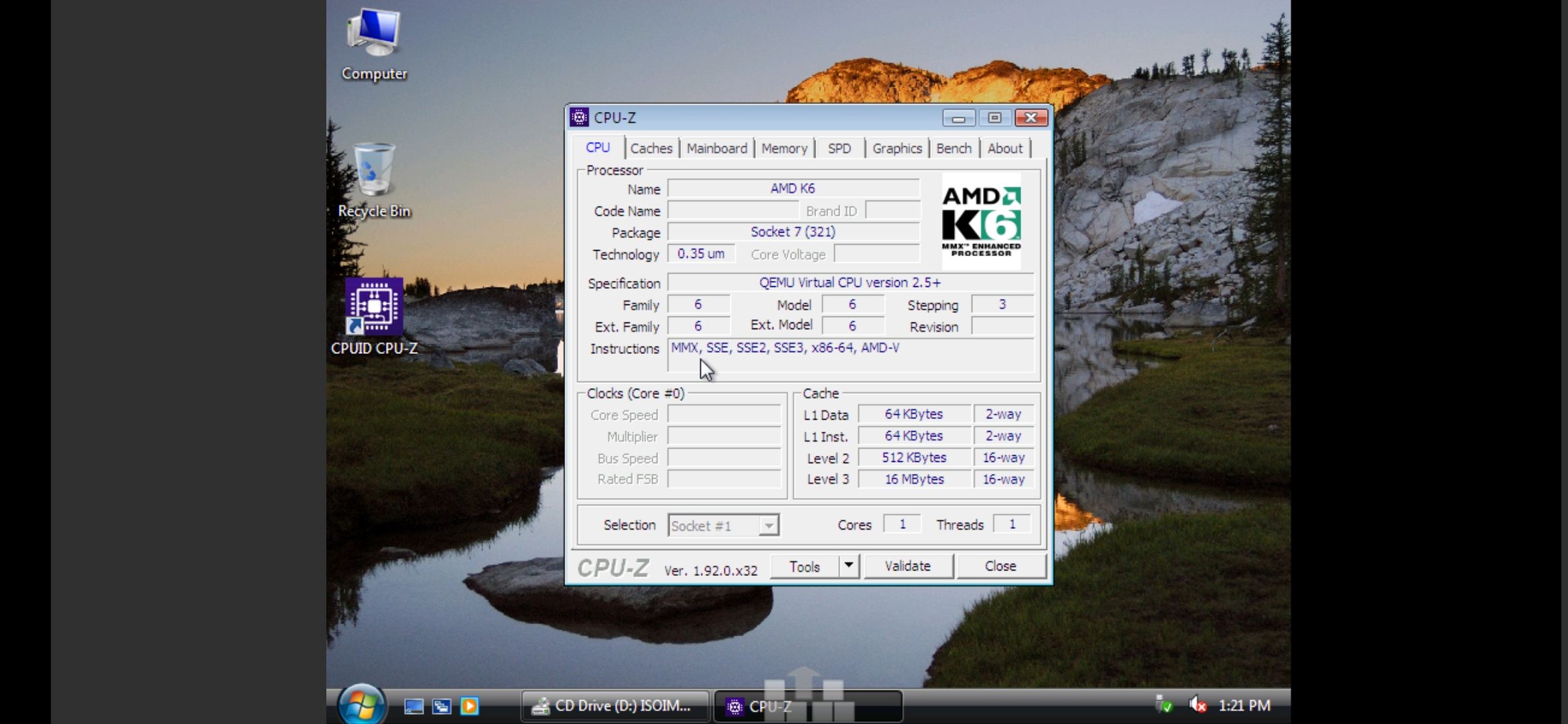The width and height of the screenshot is (1568, 724).
Task: Click the QEMU Virtual CPU specification text
Action: 850,282
